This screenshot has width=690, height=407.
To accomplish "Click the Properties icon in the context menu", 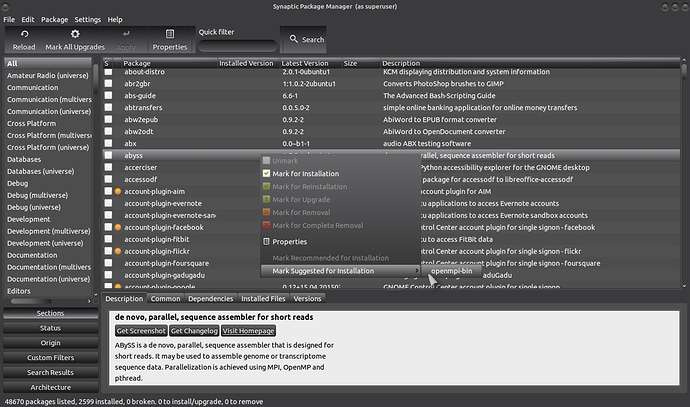I will 266,242.
